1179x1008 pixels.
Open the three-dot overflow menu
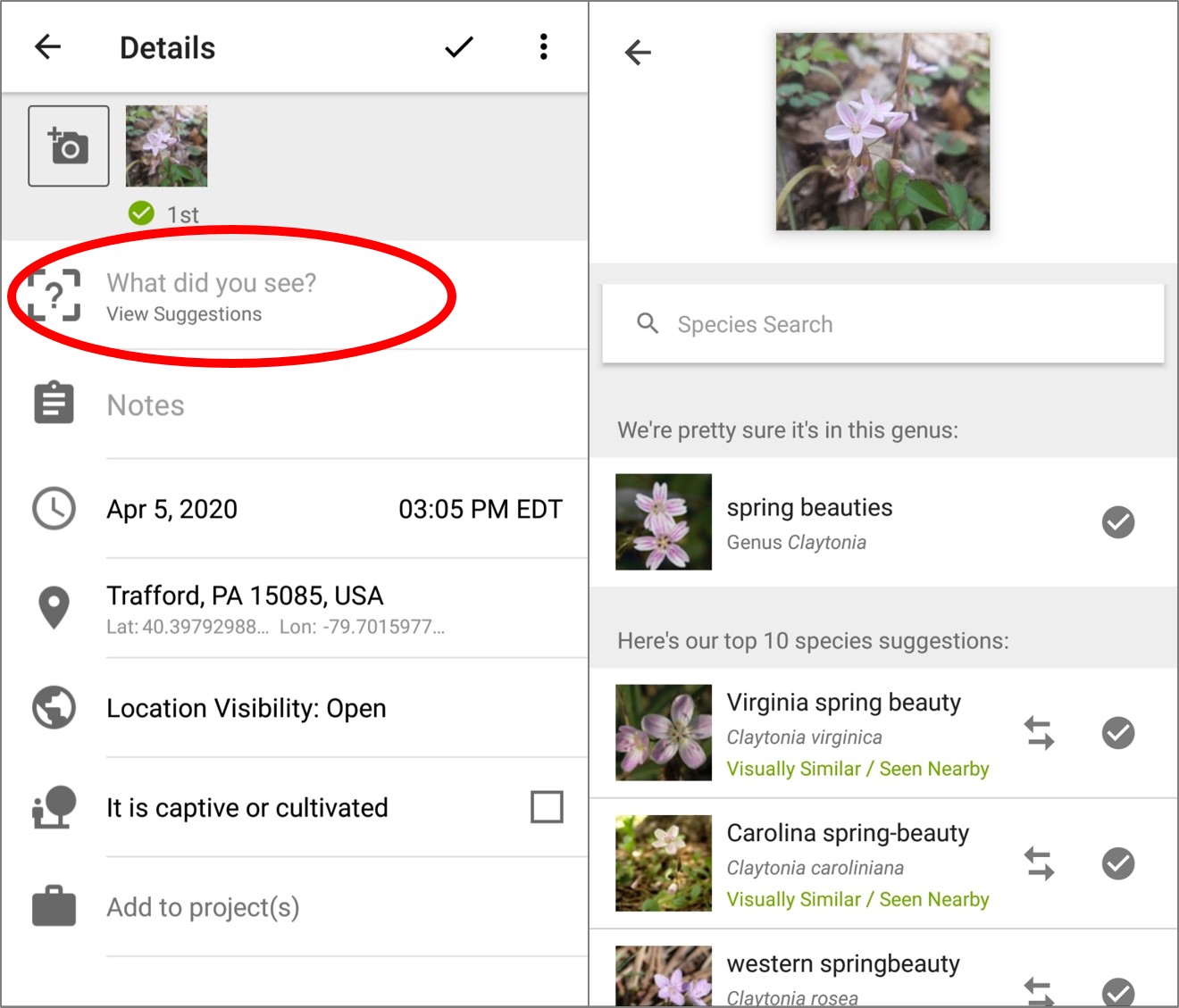[x=543, y=46]
